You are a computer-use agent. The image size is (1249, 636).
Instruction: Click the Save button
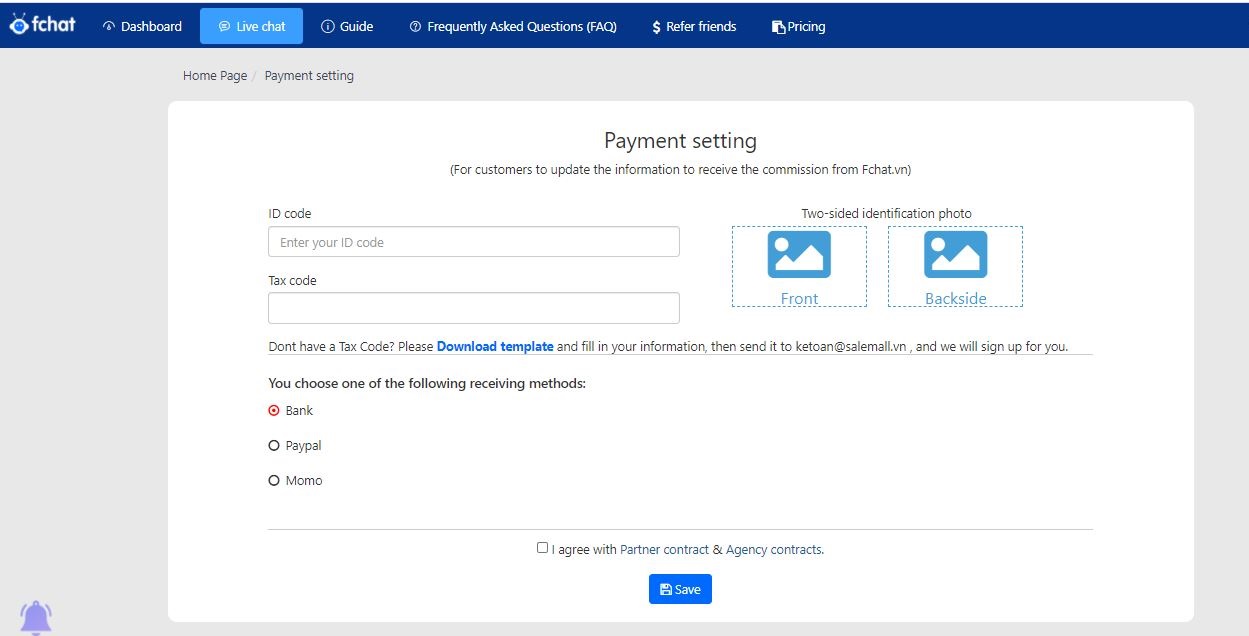pyautogui.click(x=680, y=589)
